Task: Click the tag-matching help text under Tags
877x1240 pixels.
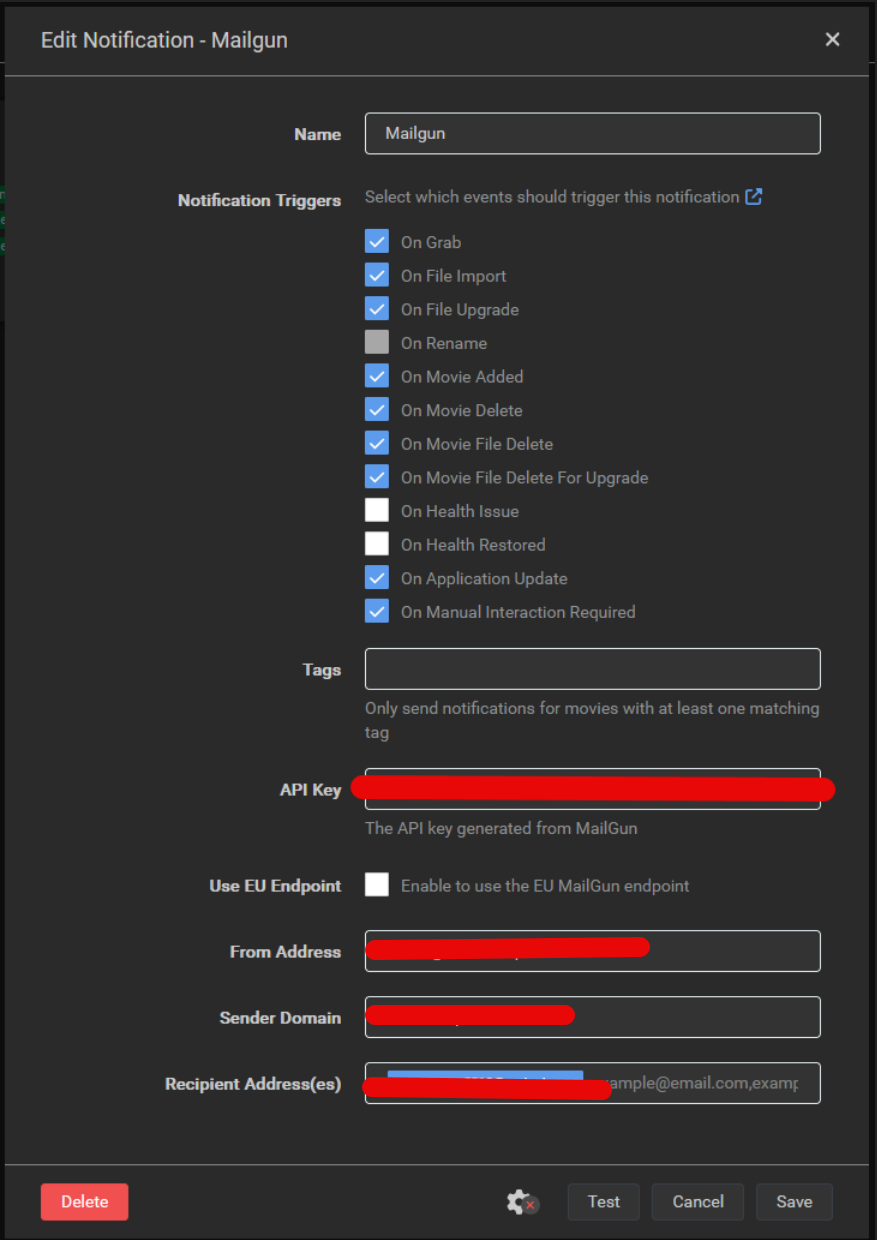Action: pyautogui.click(x=592, y=720)
